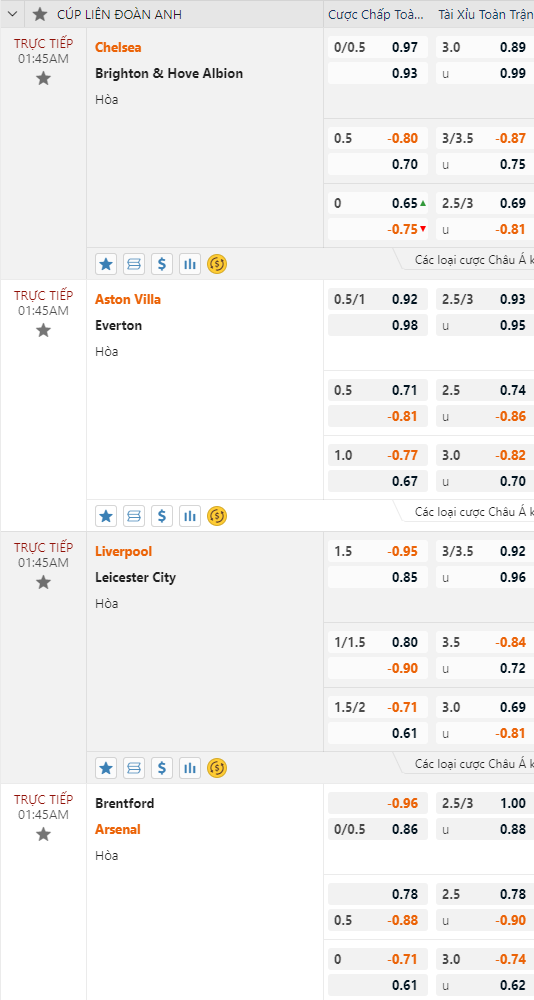The image size is (534, 1000).
Task: Select the Tài Xỉu Toàn Trận column header
Action: click(485, 14)
